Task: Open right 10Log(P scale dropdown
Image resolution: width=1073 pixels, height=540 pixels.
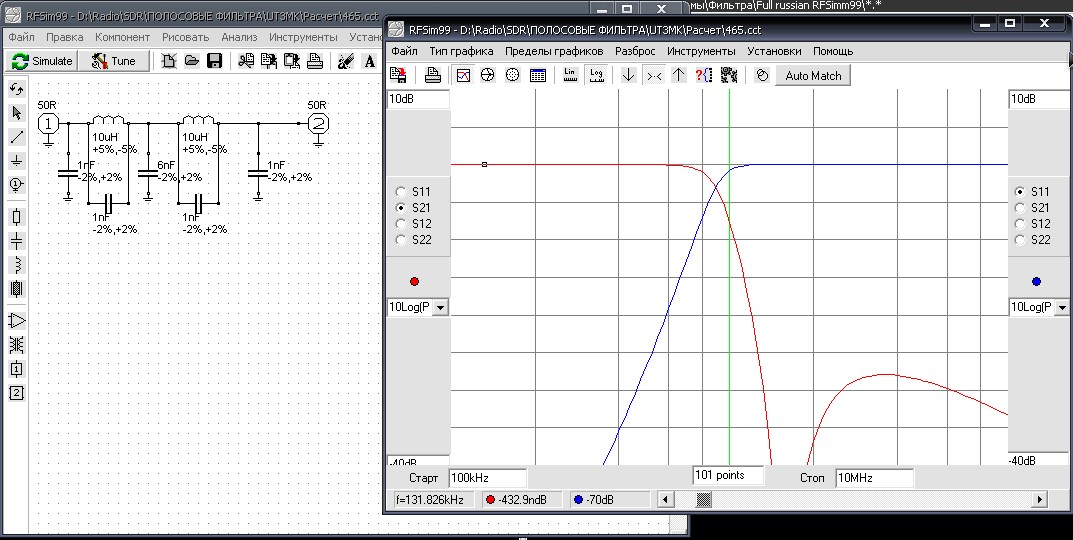Action: pos(1061,308)
